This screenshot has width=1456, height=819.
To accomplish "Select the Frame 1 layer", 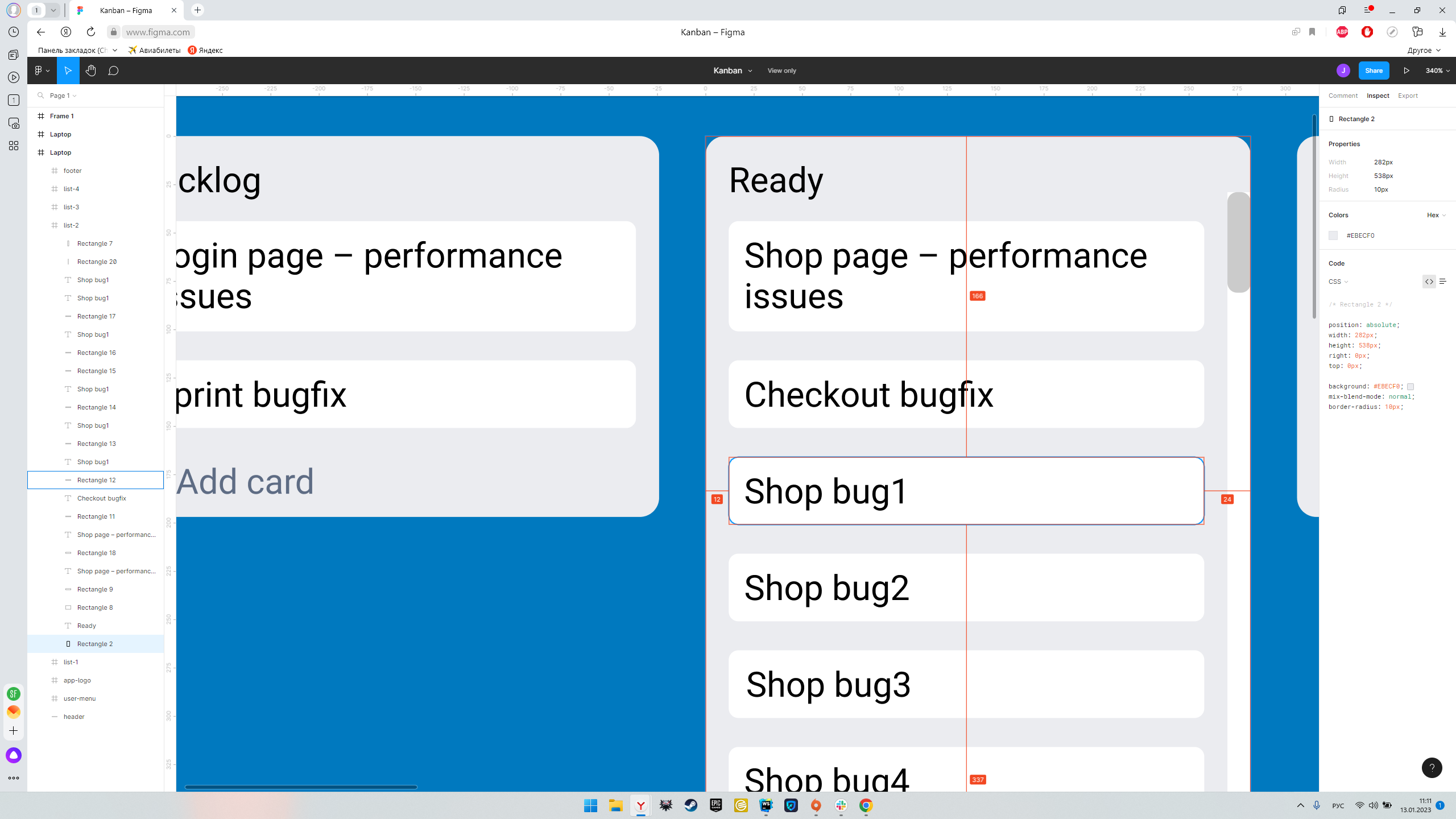I will (x=96, y=116).
